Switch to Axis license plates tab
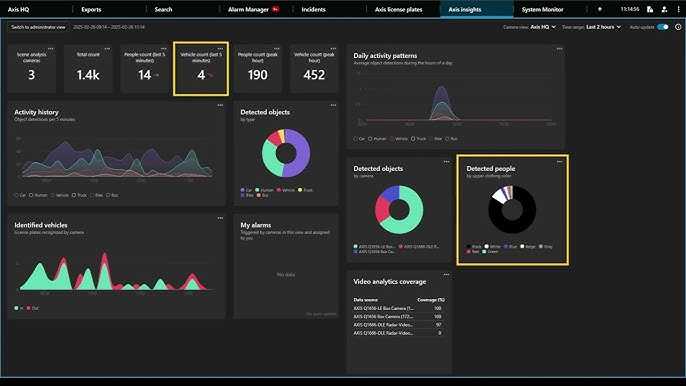This screenshot has height=386, width=686. point(399,9)
